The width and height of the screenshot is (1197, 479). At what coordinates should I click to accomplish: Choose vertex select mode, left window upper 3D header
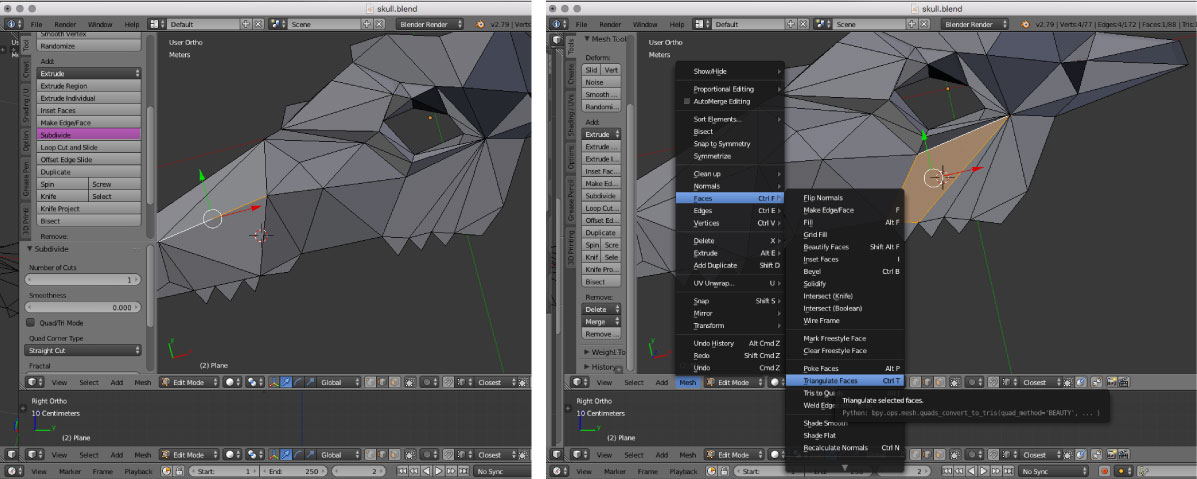coord(370,382)
